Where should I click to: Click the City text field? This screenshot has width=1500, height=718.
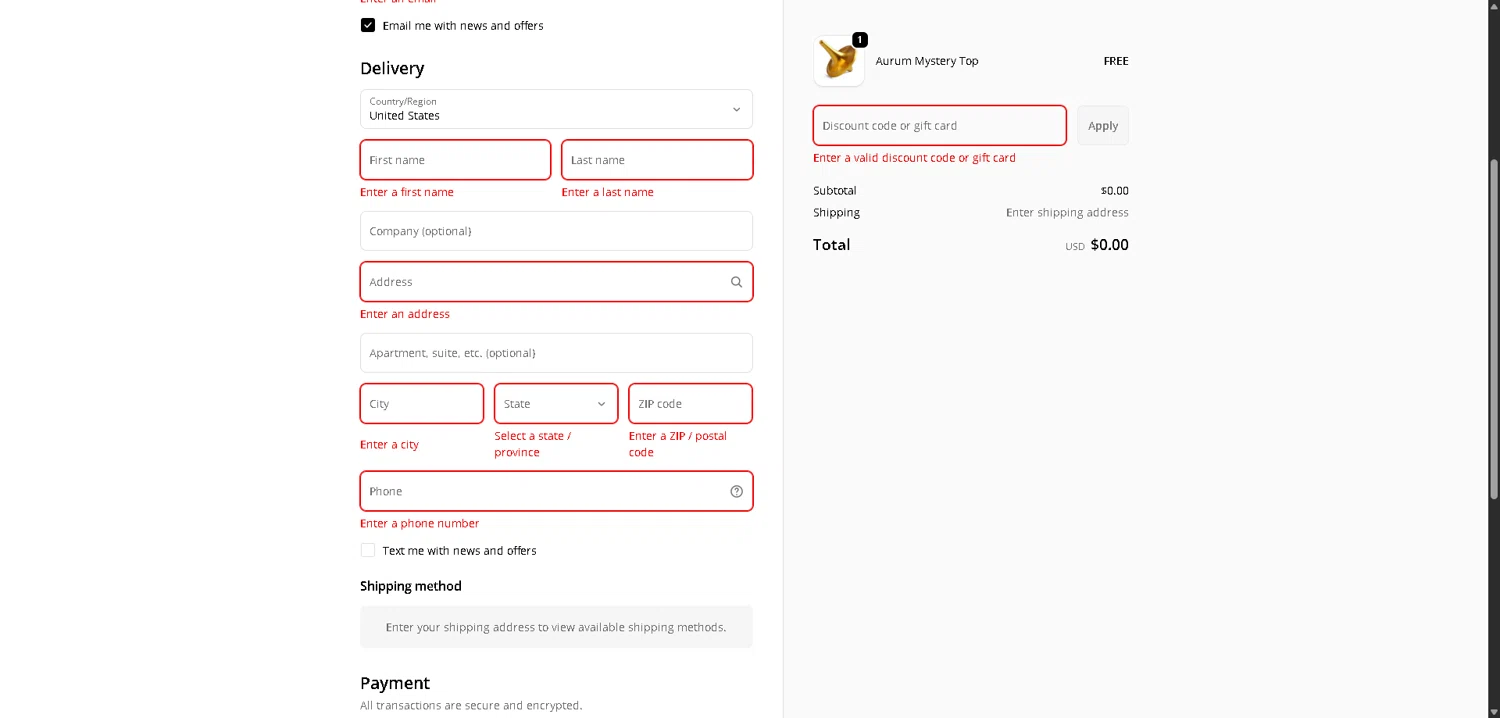point(421,404)
